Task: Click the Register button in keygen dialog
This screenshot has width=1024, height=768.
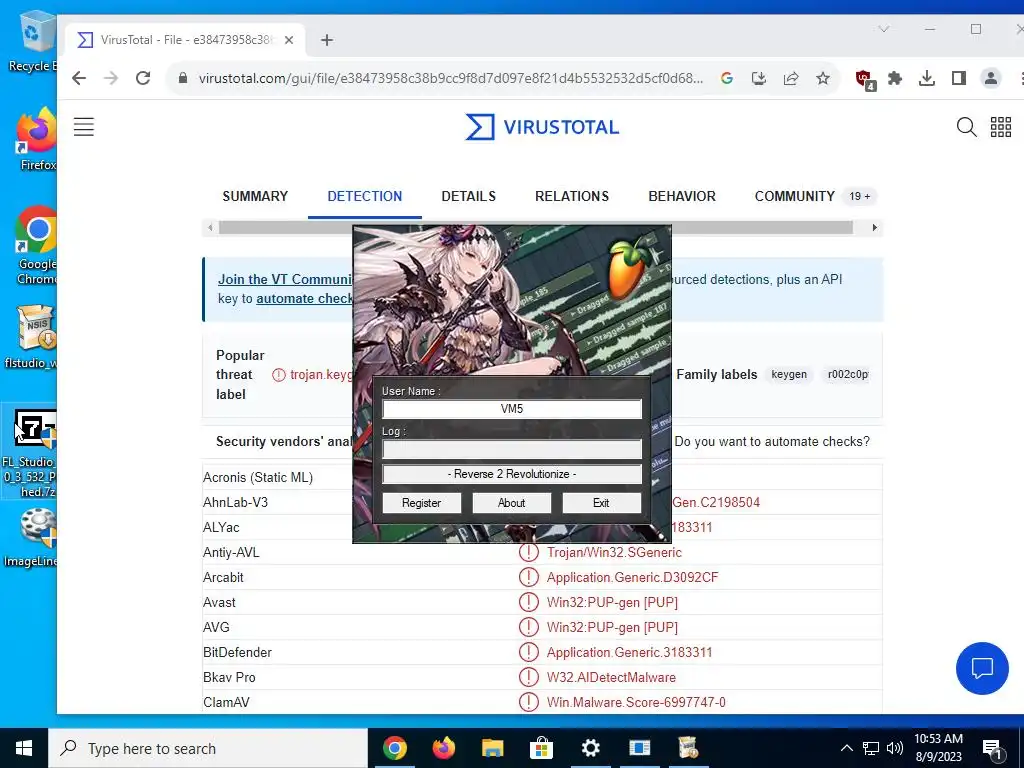Action: (x=421, y=503)
